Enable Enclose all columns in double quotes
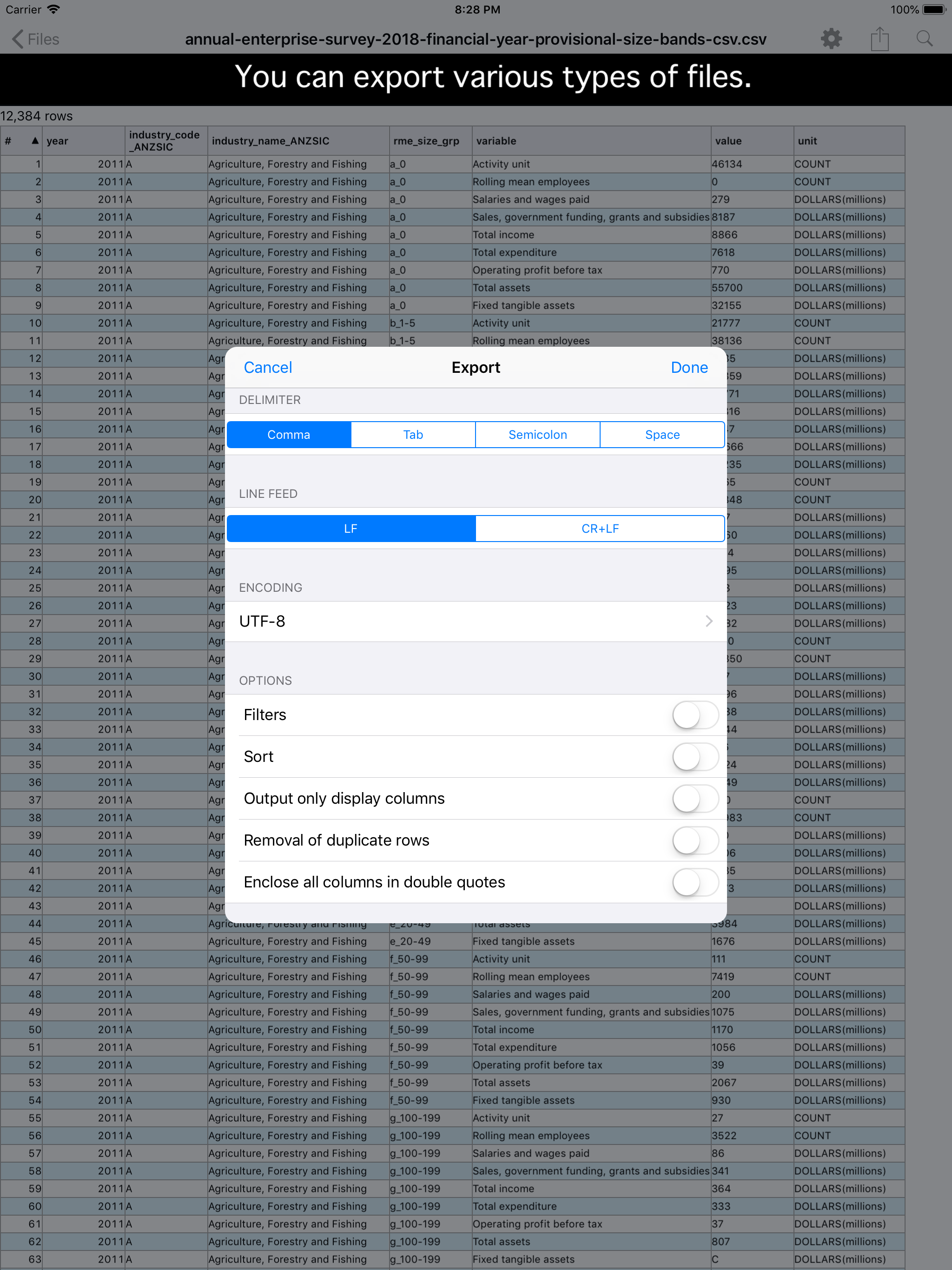Viewport: 952px width, 1270px height. tap(696, 882)
